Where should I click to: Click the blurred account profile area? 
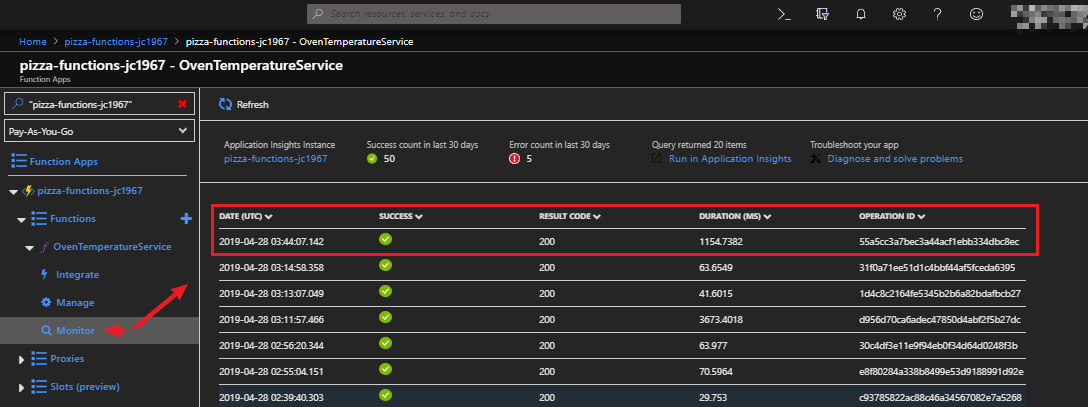(x=1048, y=15)
